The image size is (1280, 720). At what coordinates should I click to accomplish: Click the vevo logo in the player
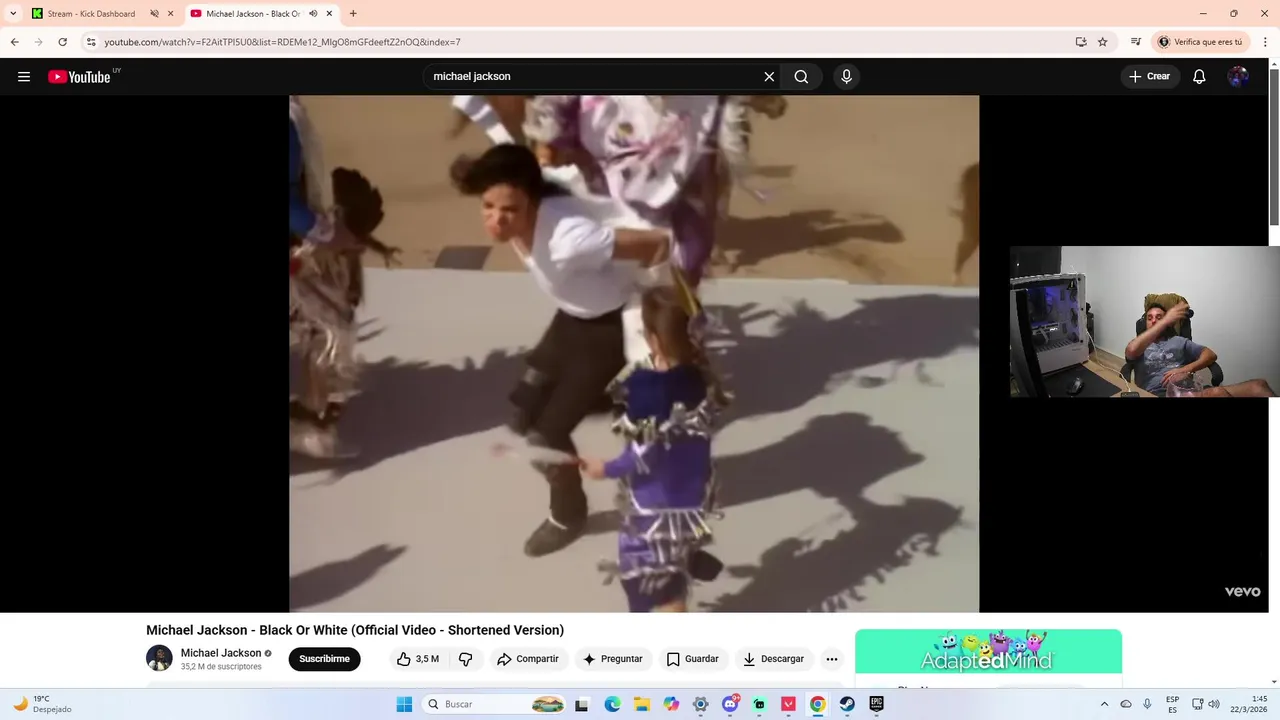[x=1242, y=591]
